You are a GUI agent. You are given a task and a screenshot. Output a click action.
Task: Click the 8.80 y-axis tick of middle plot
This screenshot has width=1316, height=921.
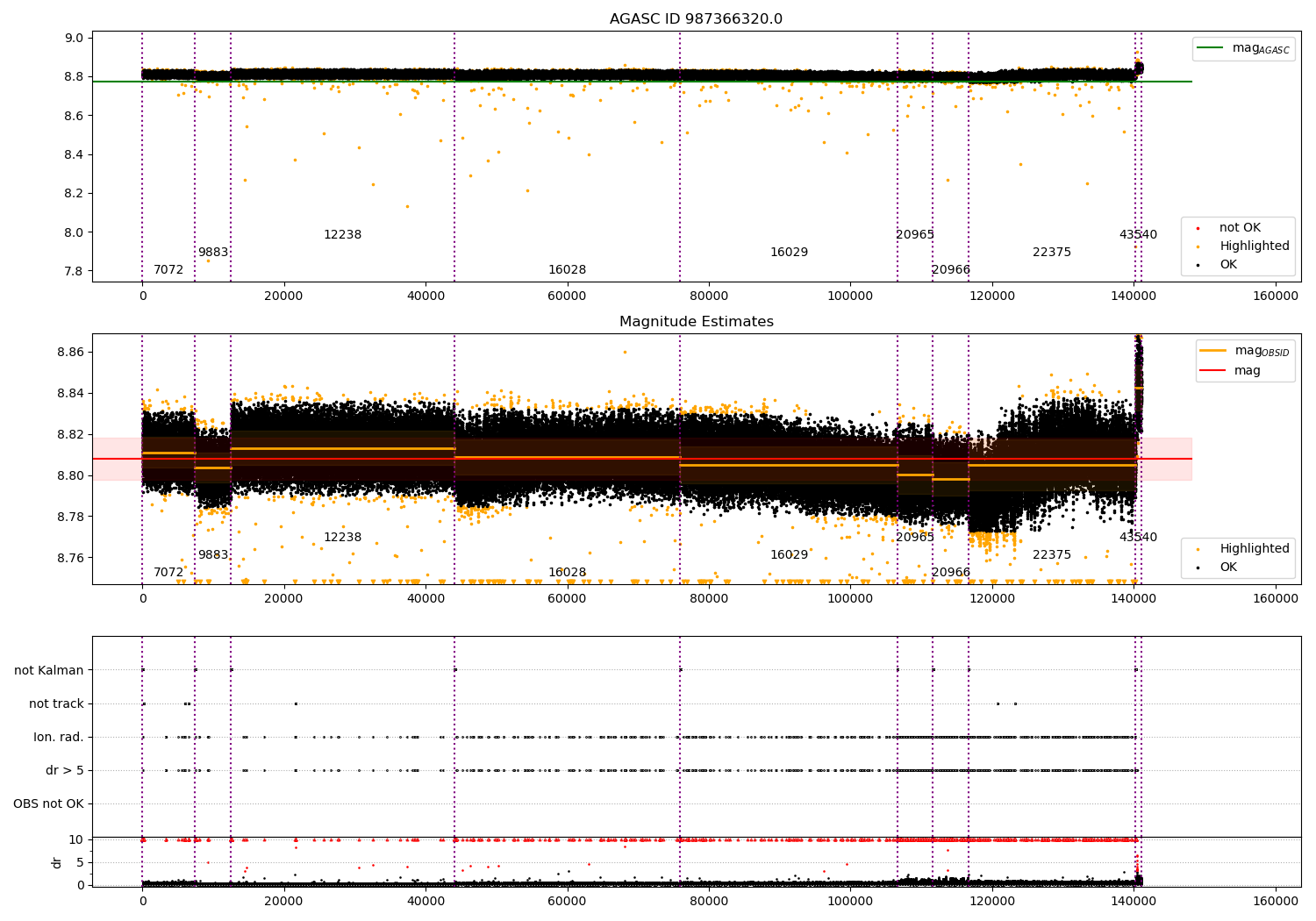[x=70, y=476]
